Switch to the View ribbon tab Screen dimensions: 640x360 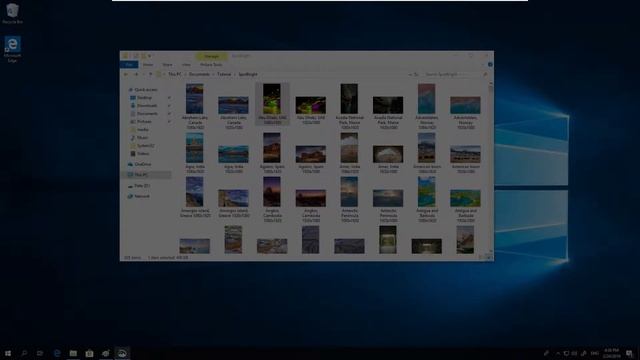[186, 64]
